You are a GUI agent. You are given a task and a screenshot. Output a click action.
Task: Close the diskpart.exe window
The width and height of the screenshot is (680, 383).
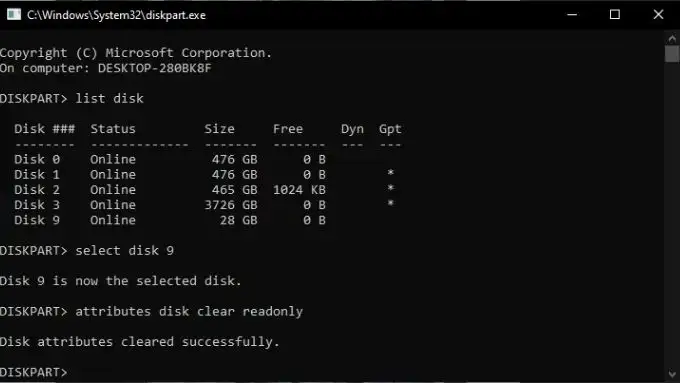tap(658, 15)
